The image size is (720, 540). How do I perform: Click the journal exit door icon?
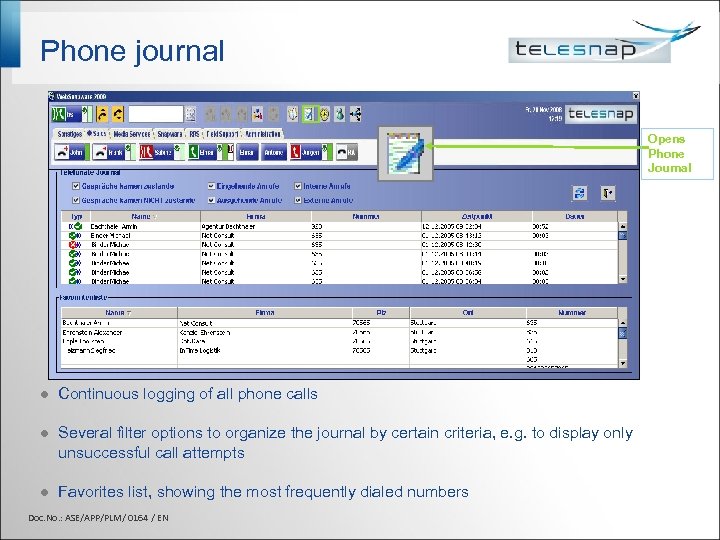[608, 193]
